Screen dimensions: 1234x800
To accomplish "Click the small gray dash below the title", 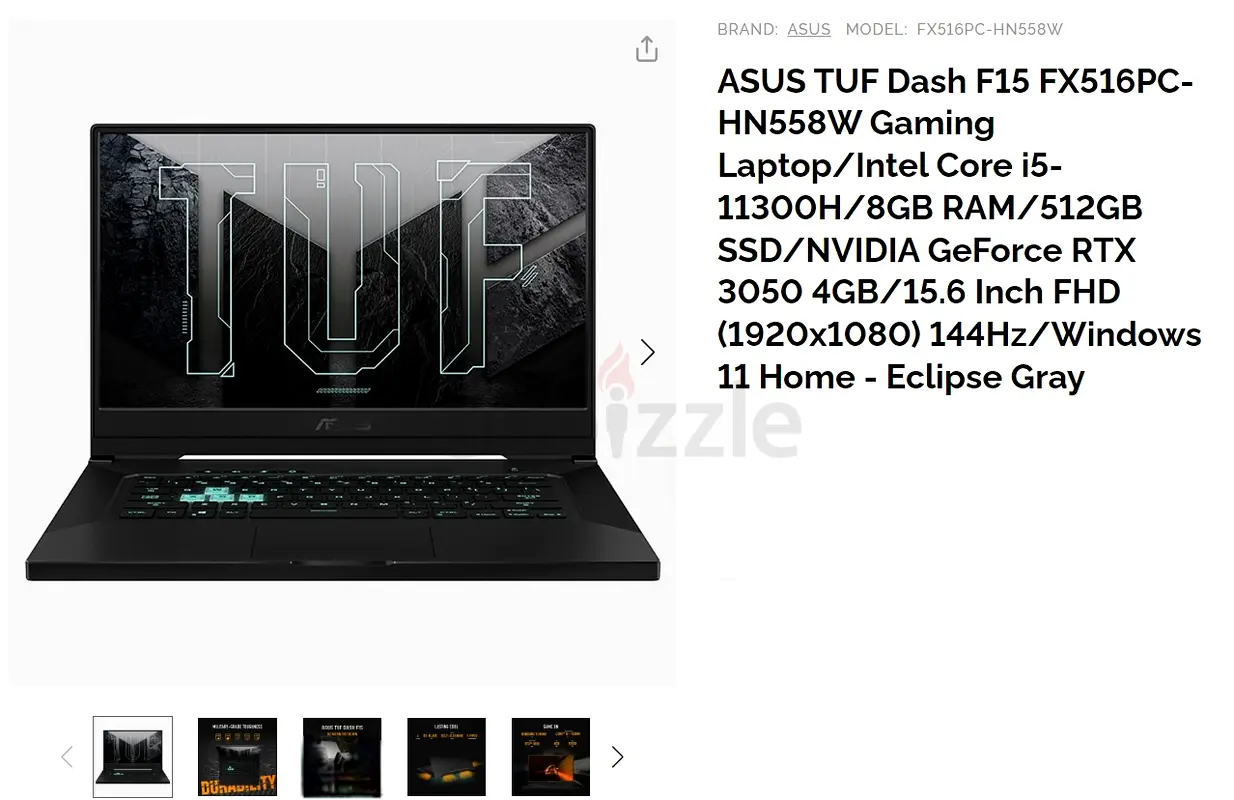I will (x=727, y=579).
